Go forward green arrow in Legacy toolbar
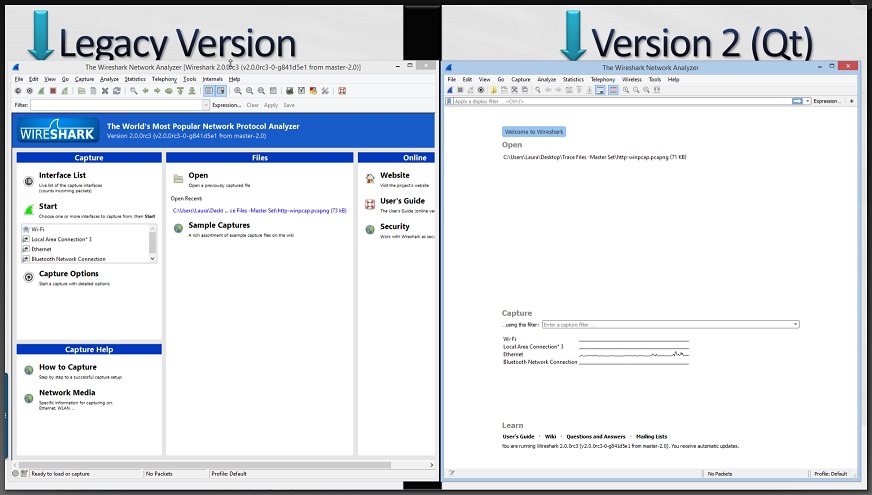 (x=157, y=91)
